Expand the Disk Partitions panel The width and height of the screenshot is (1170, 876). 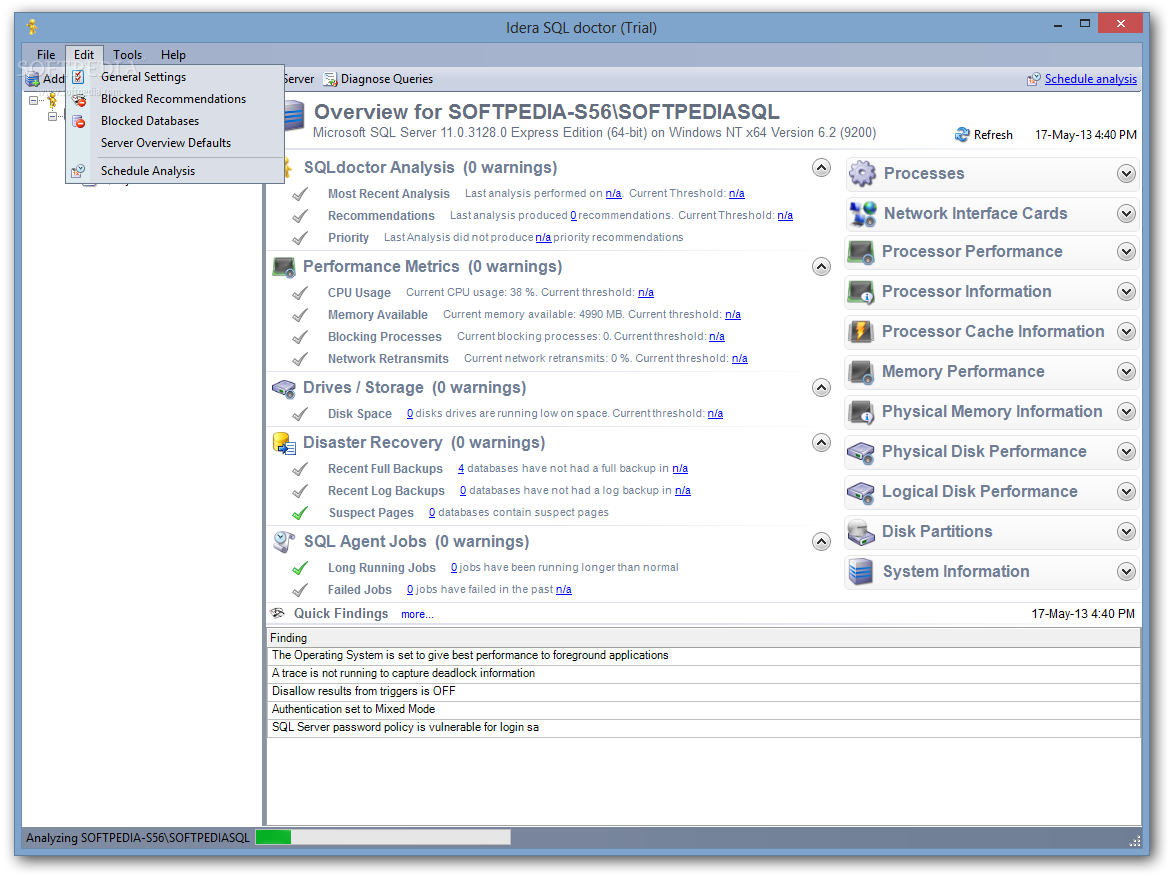1126,531
